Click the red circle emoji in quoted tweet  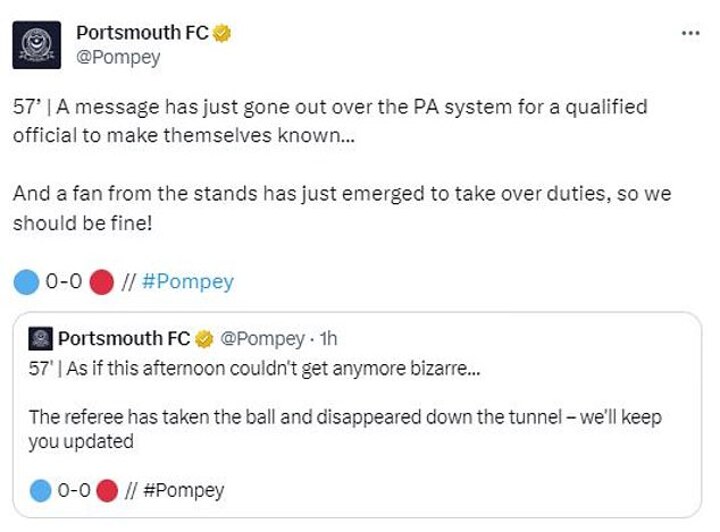pyautogui.click(x=108, y=490)
